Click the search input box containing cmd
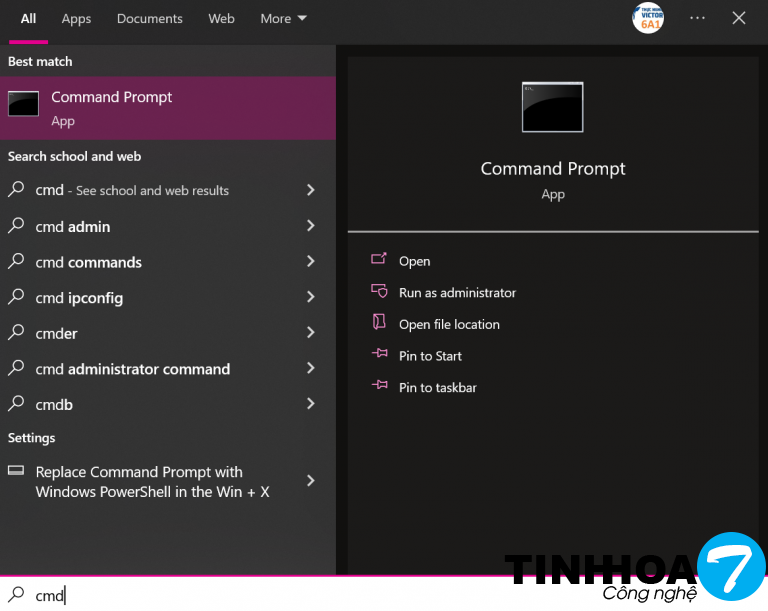The width and height of the screenshot is (768, 611). (250, 595)
